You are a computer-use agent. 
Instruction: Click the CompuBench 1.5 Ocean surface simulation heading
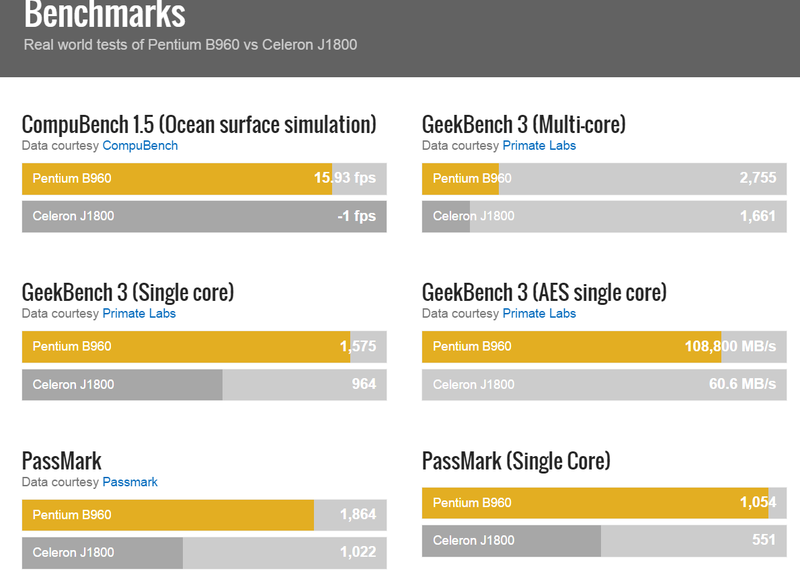point(199,124)
